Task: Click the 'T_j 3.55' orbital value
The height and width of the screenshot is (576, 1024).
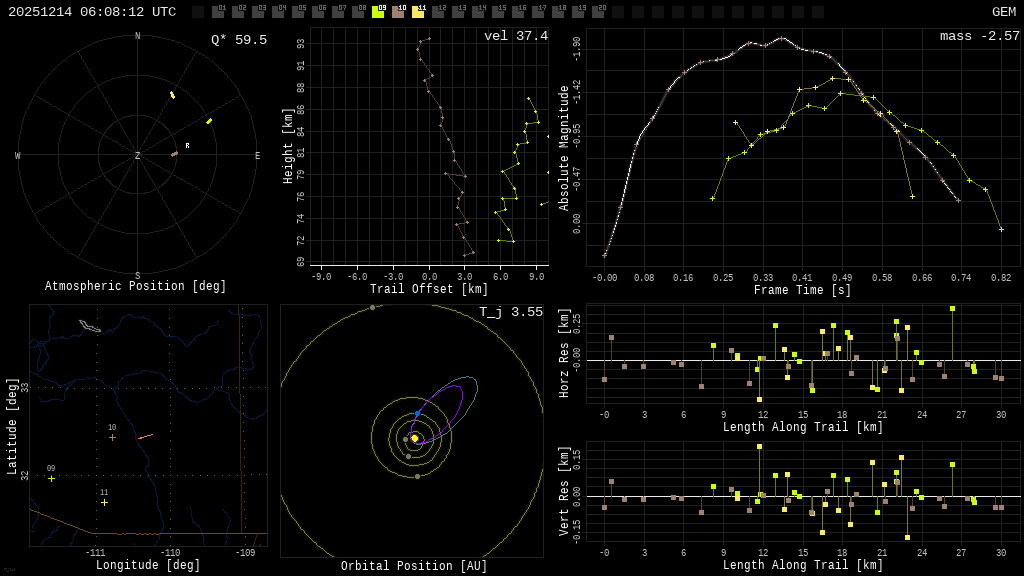Action: coord(510,312)
